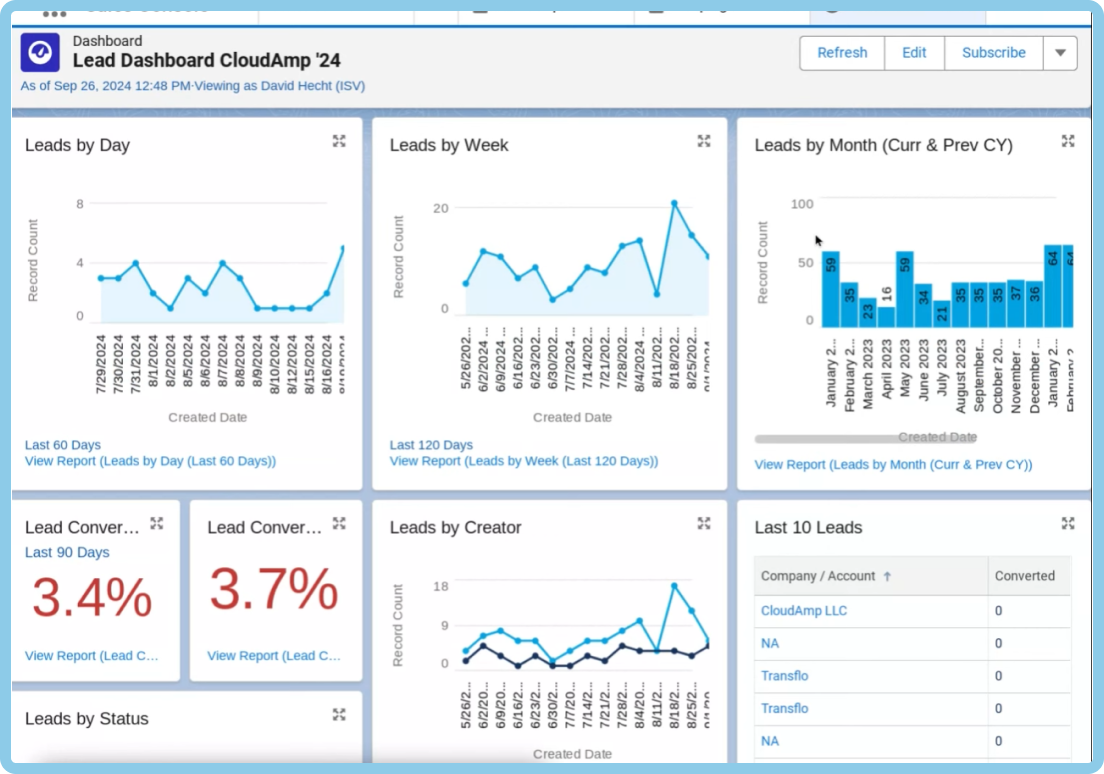
Task: Expand the Leads by Status widget
Action: (x=339, y=715)
